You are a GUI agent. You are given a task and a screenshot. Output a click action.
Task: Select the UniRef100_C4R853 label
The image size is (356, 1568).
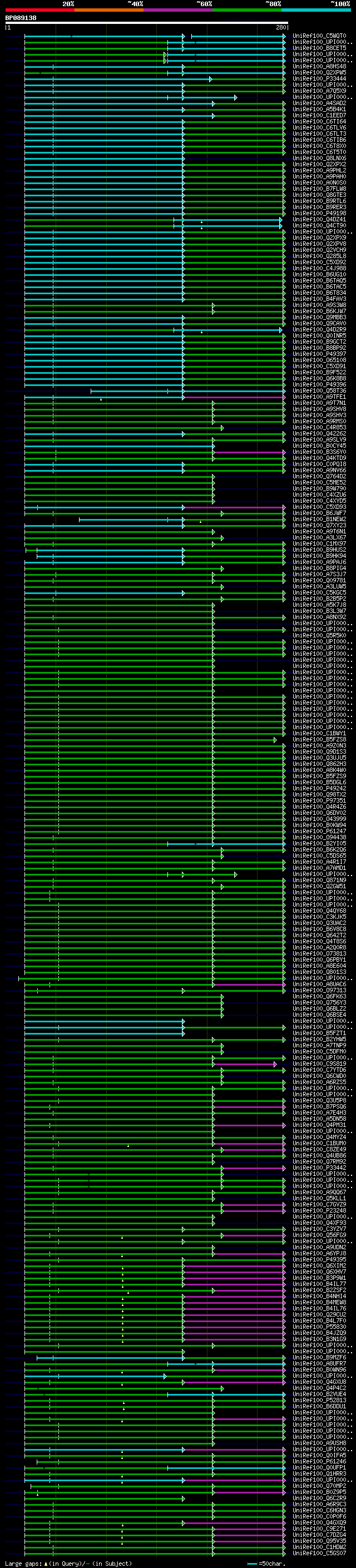[x=319, y=427]
